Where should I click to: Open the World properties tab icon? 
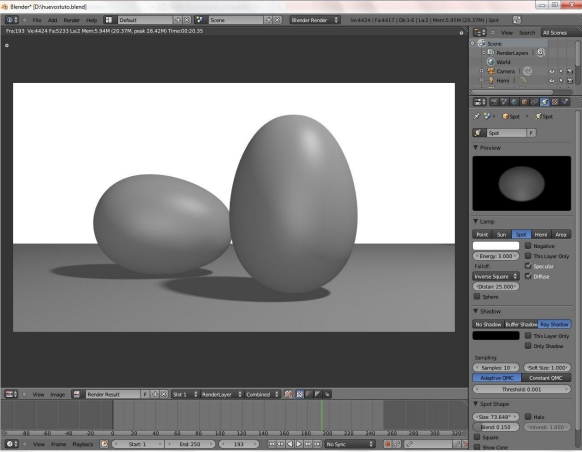(514, 102)
